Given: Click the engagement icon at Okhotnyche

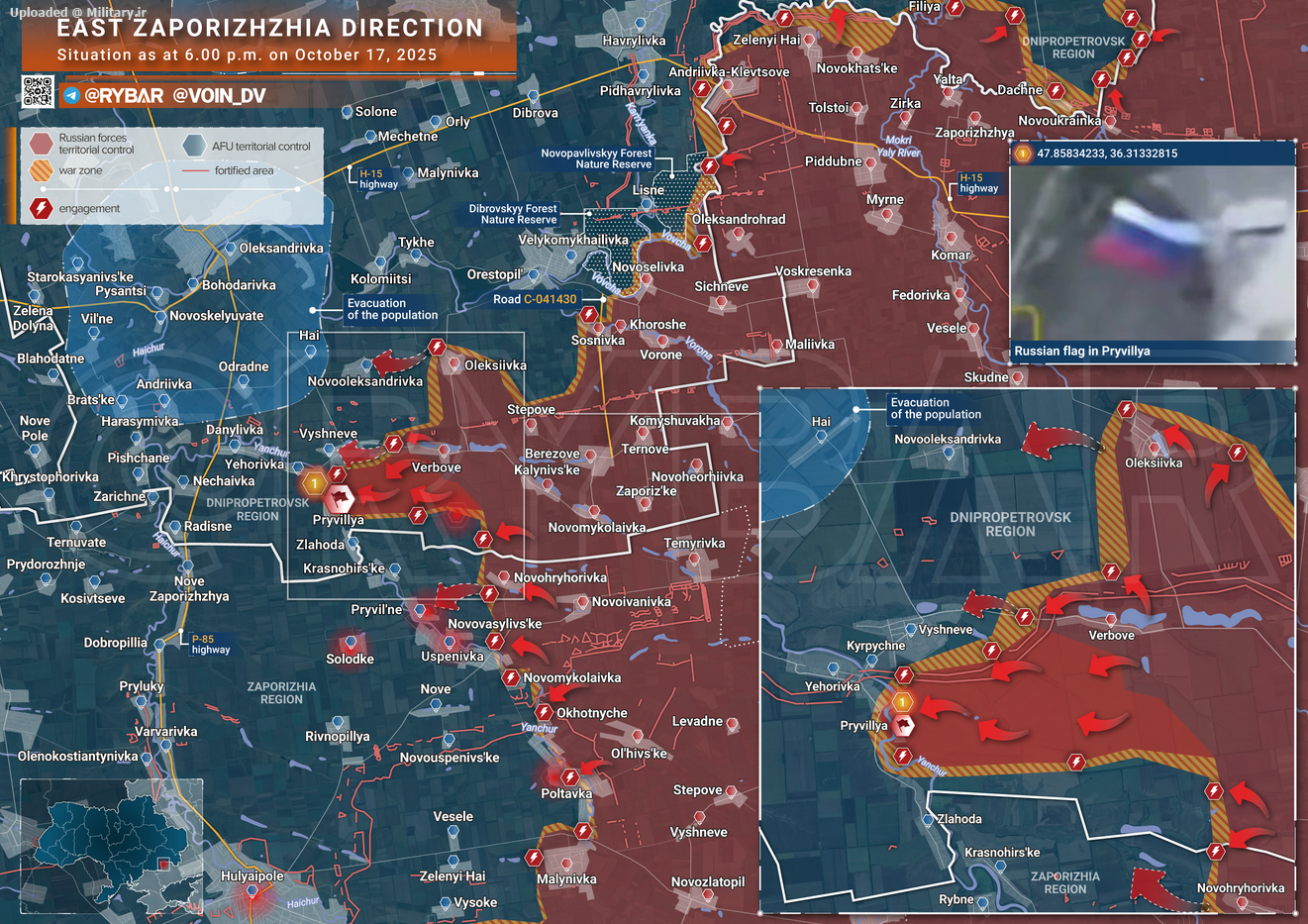Looking at the screenshot, I should point(544,713).
